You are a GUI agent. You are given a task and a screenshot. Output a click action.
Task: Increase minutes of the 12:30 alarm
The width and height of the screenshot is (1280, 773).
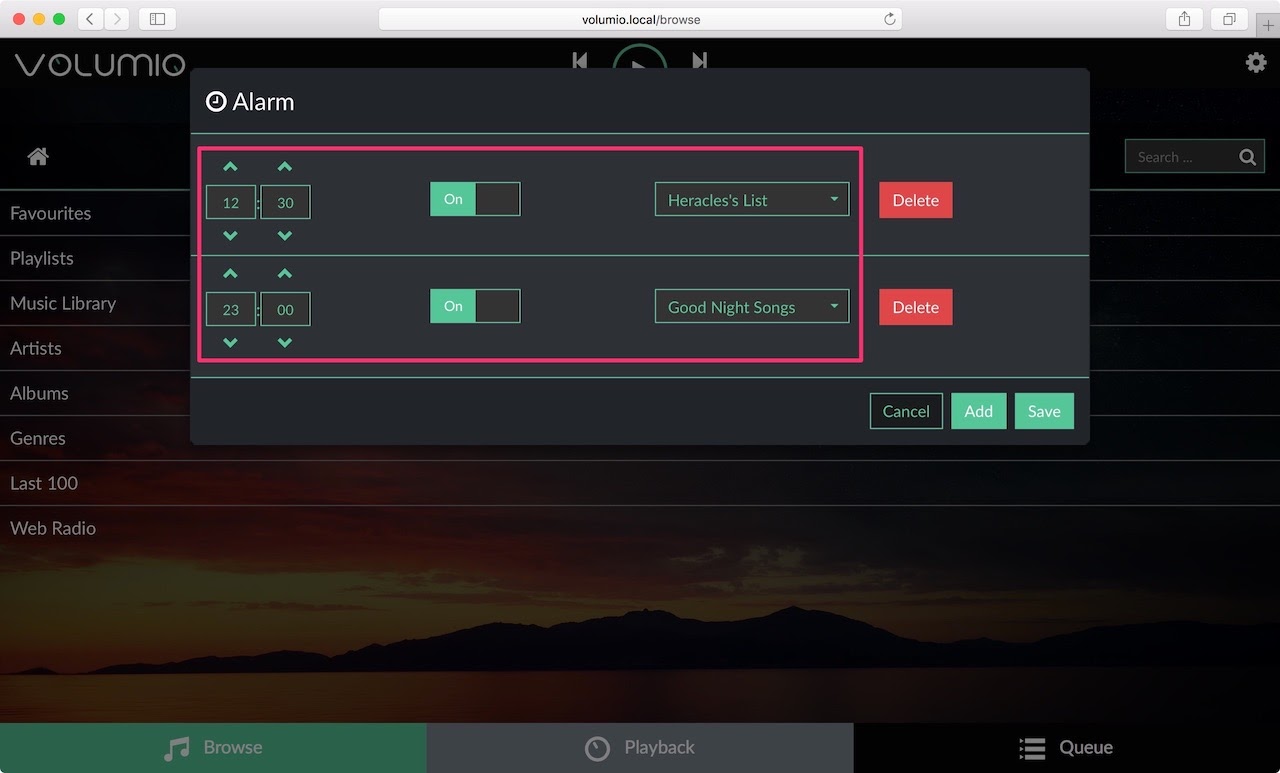(x=285, y=167)
